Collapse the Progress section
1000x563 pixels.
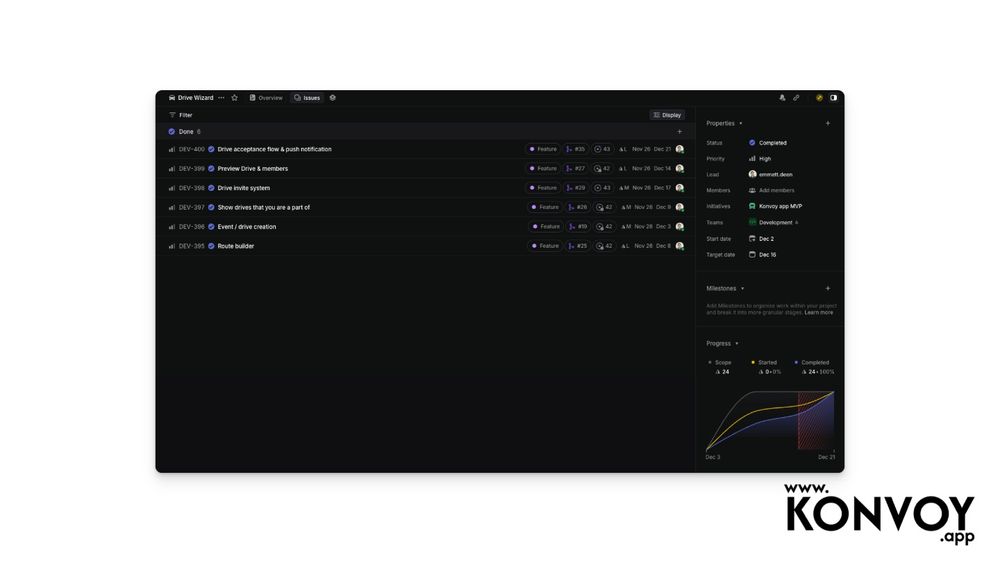coord(722,344)
